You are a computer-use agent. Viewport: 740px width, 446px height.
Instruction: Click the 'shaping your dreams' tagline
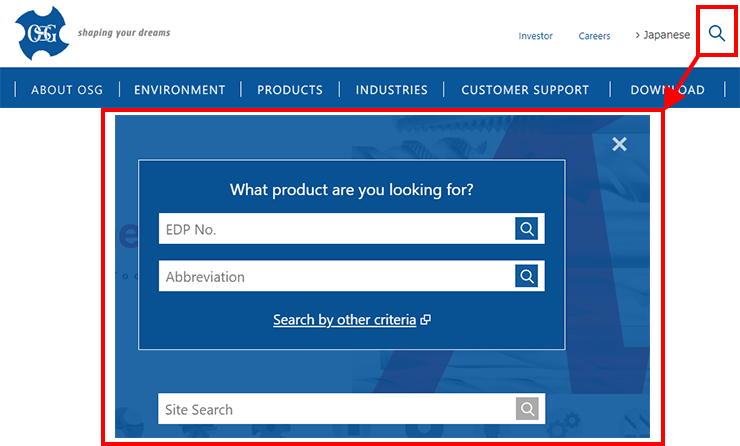tap(124, 33)
